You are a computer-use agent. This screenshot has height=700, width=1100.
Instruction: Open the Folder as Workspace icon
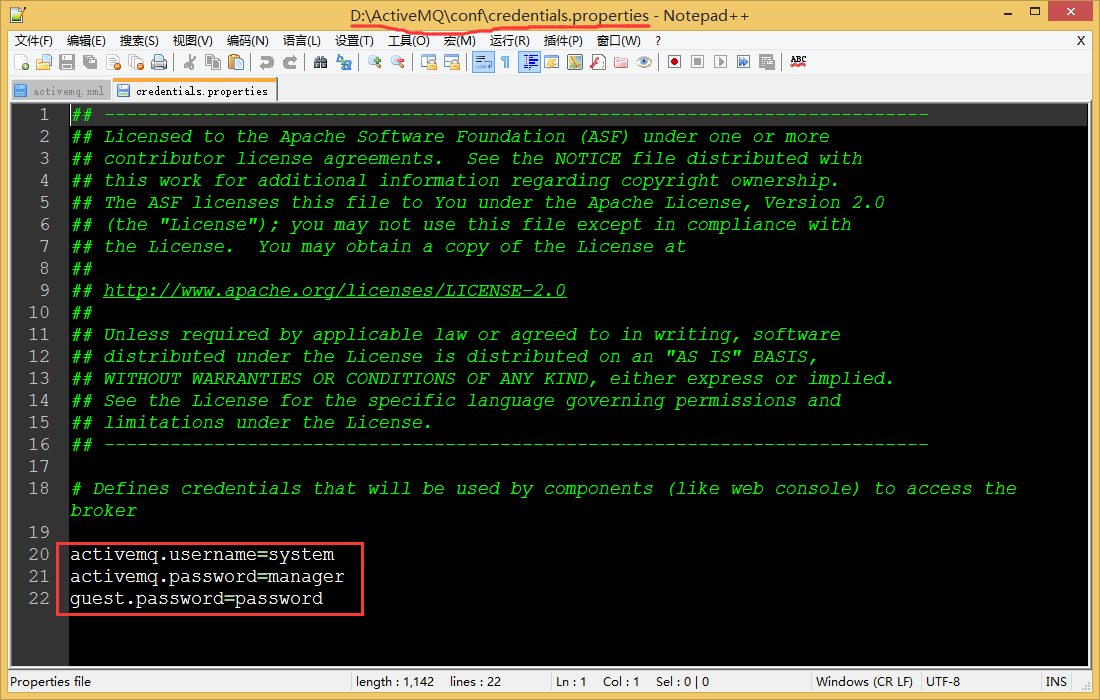click(621, 62)
